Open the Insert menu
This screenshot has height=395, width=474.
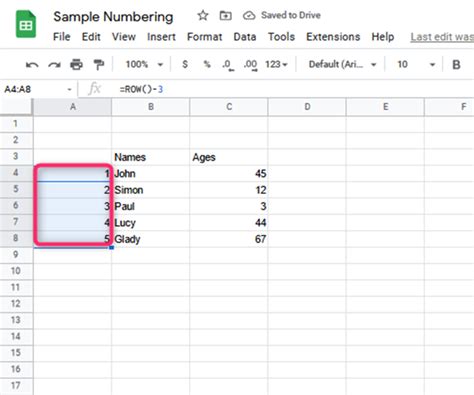click(x=161, y=37)
